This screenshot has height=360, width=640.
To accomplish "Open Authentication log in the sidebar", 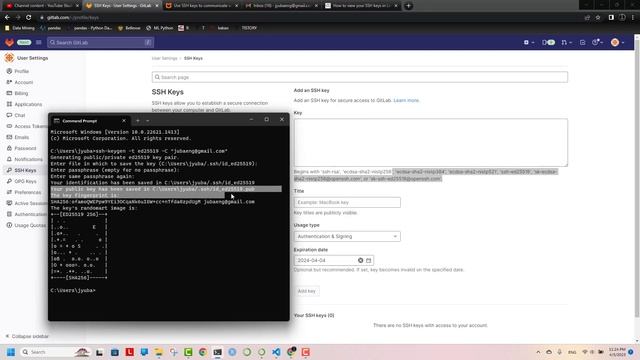I will point(31,215).
